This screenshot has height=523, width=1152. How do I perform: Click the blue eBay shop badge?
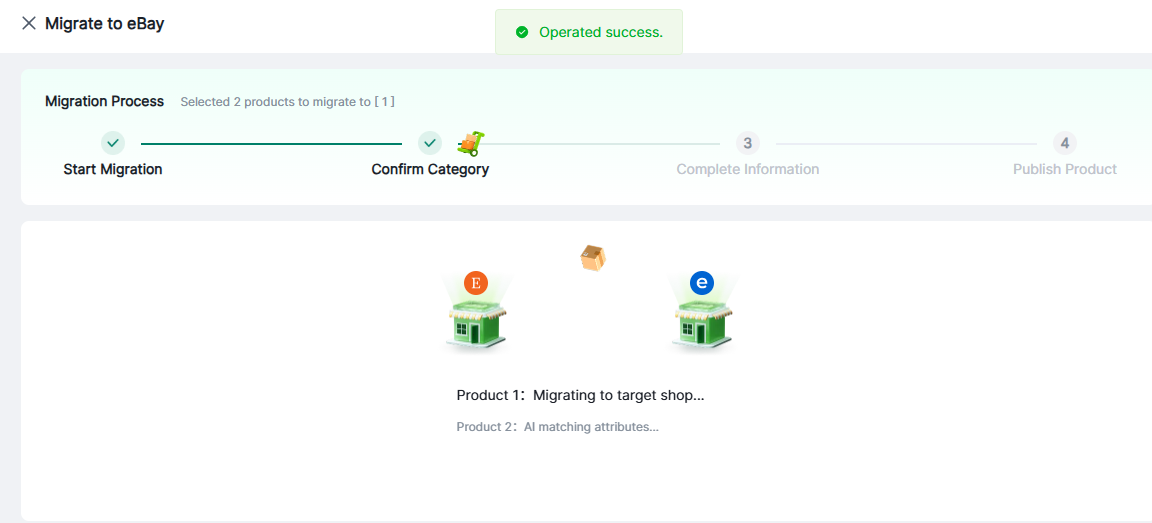click(x=702, y=283)
